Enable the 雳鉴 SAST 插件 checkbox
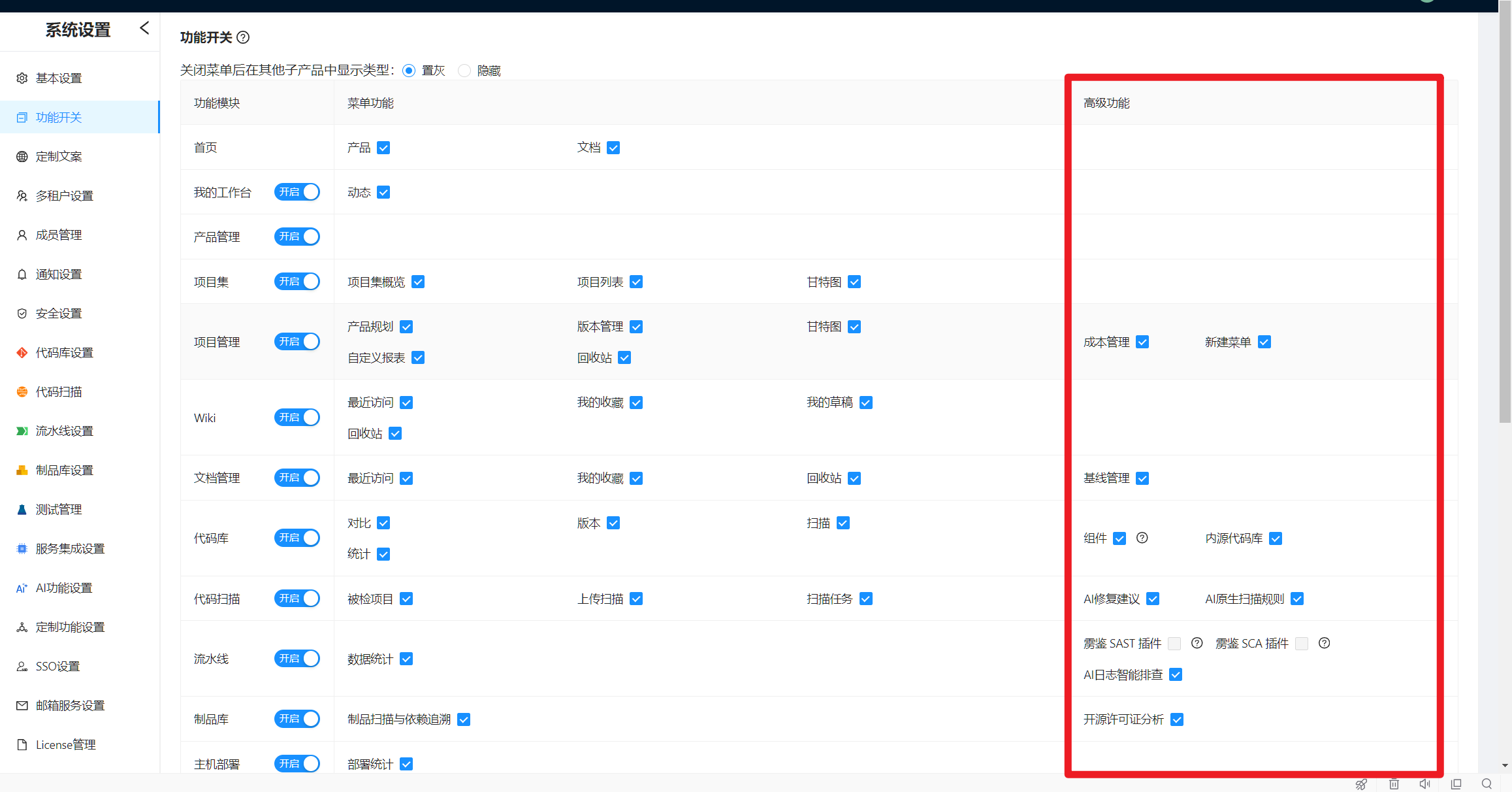 coord(1174,644)
